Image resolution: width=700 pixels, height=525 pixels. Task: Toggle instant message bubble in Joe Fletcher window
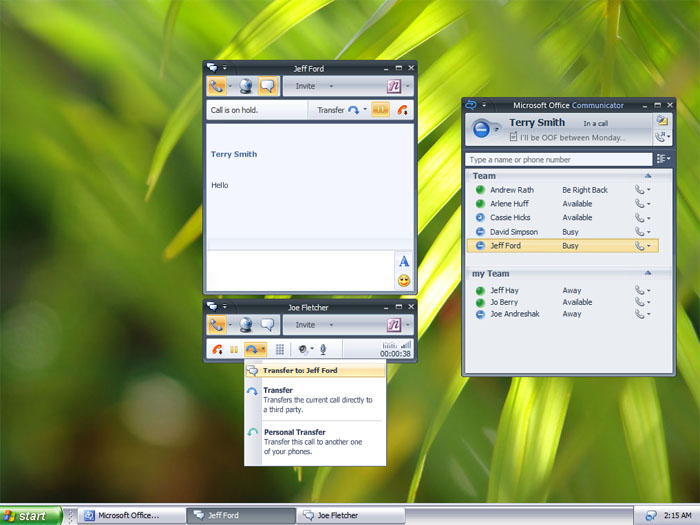click(x=267, y=325)
